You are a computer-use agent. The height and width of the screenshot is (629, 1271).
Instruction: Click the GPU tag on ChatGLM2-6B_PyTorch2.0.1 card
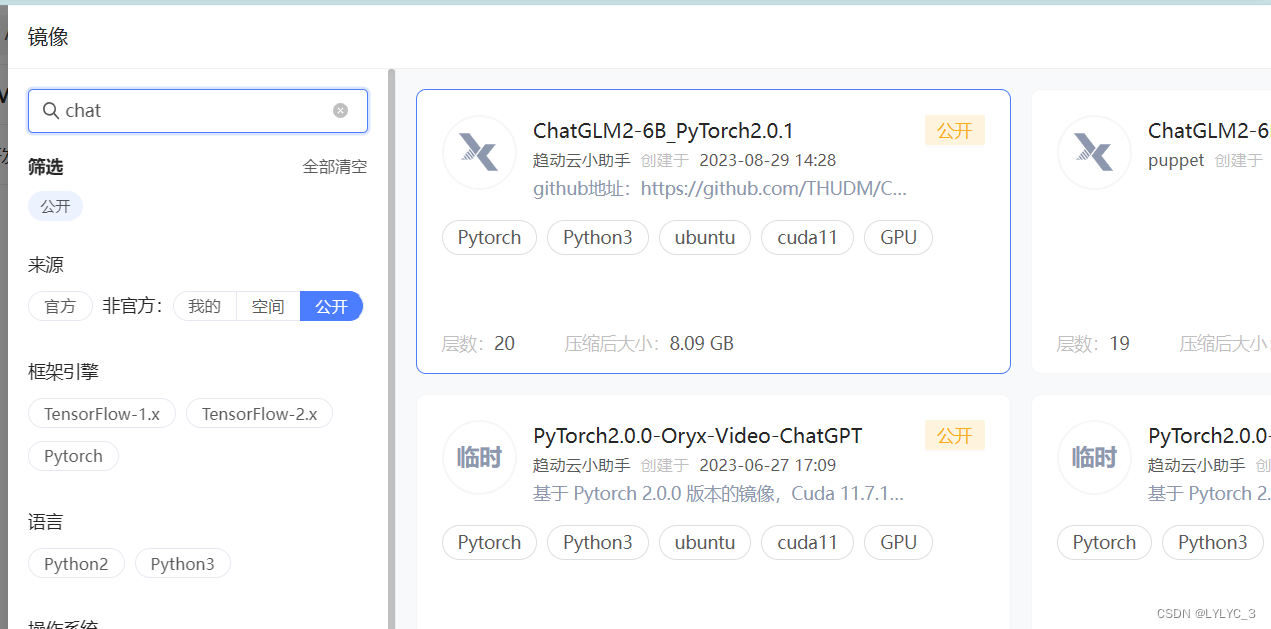[898, 237]
